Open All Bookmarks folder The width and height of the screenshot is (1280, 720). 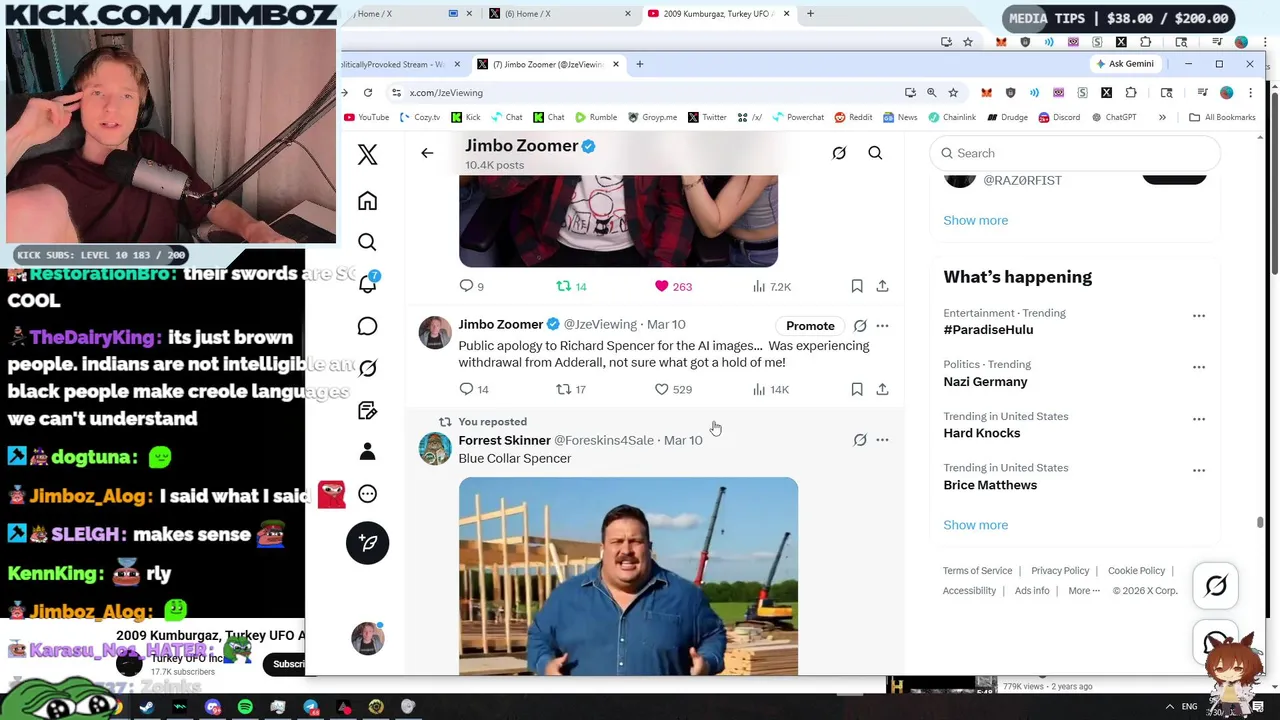tap(1222, 117)
